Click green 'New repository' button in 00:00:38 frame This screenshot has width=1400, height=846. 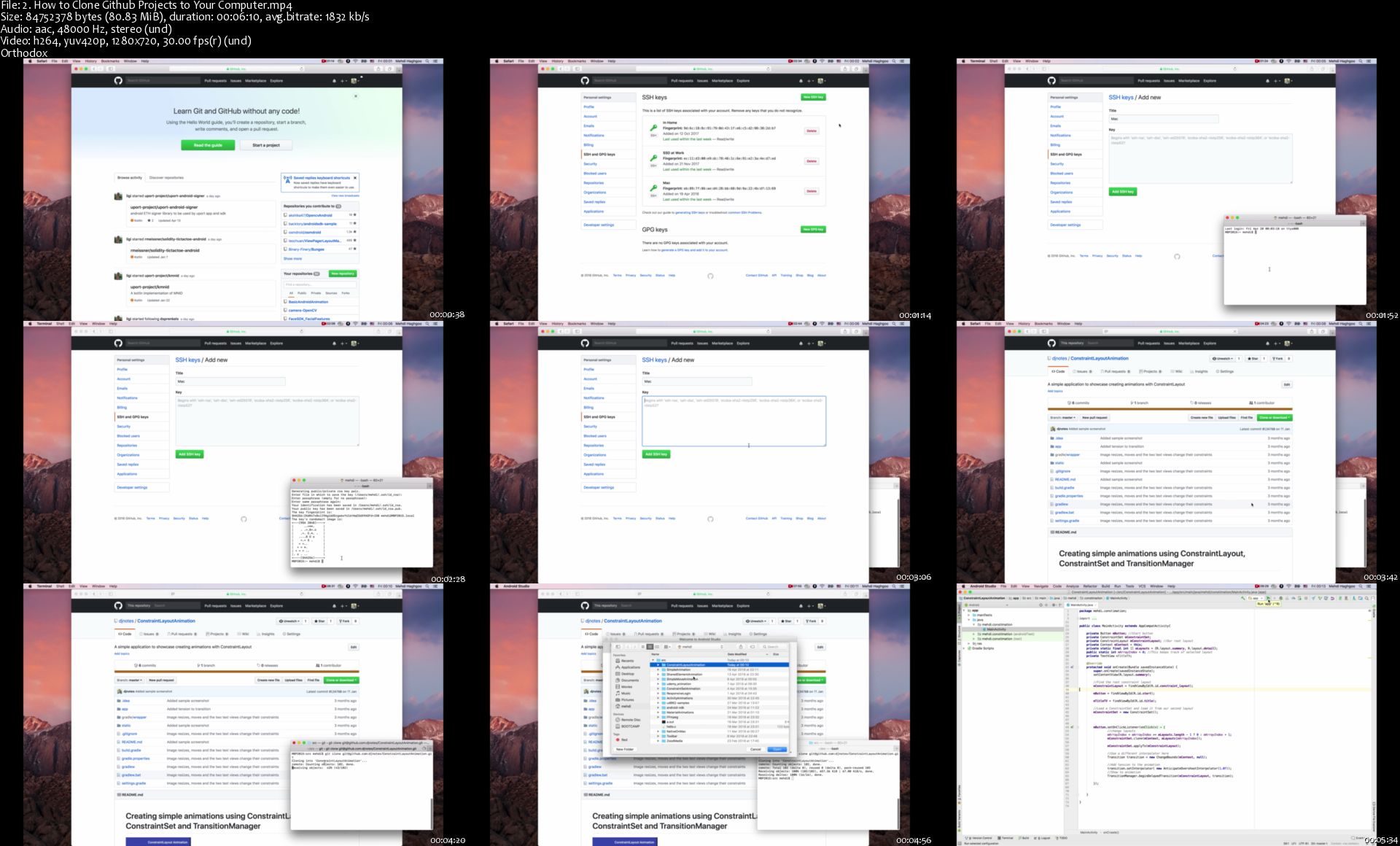pos(343,273)
